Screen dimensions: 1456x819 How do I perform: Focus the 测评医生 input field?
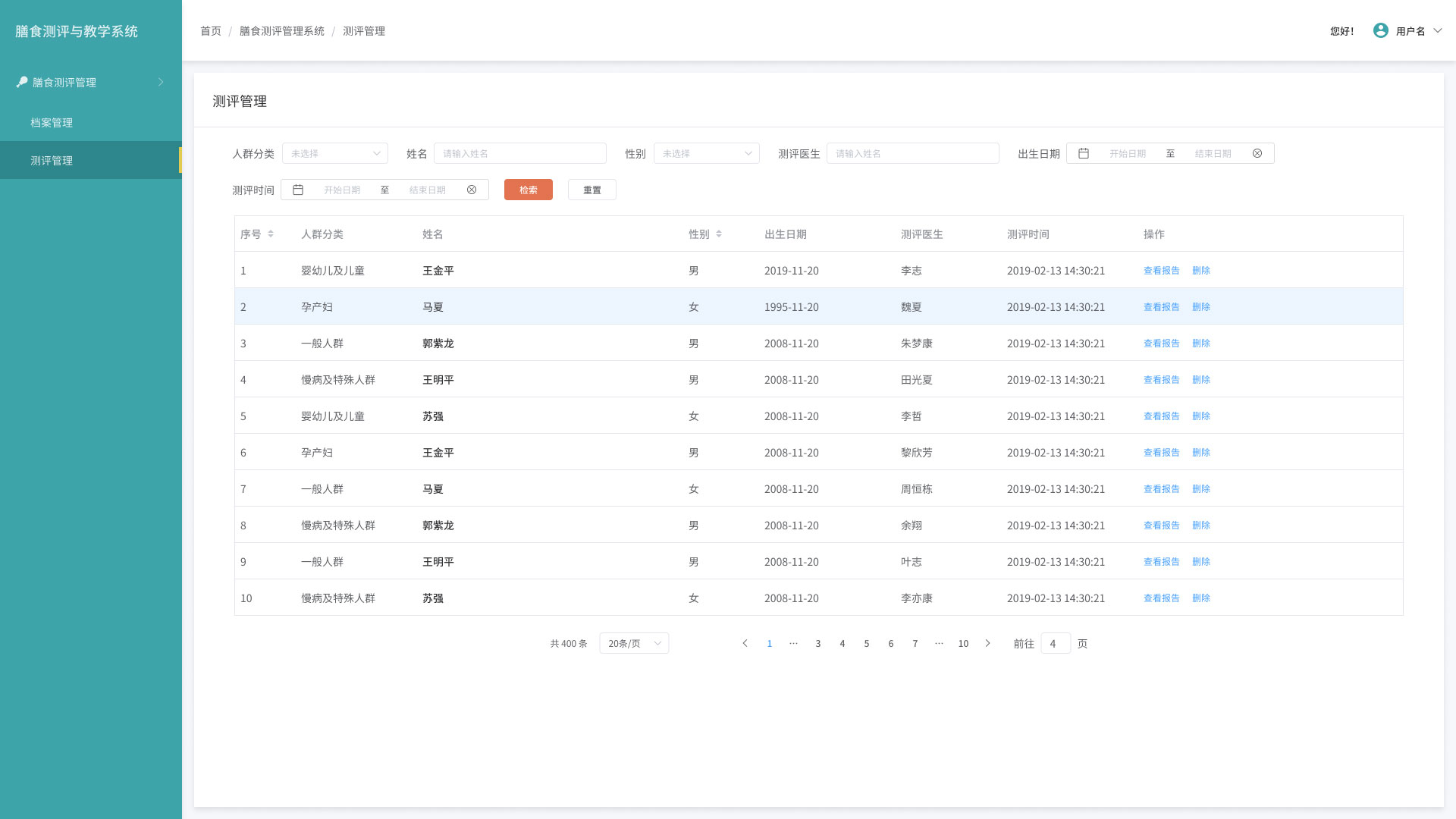tap(913, 153)
